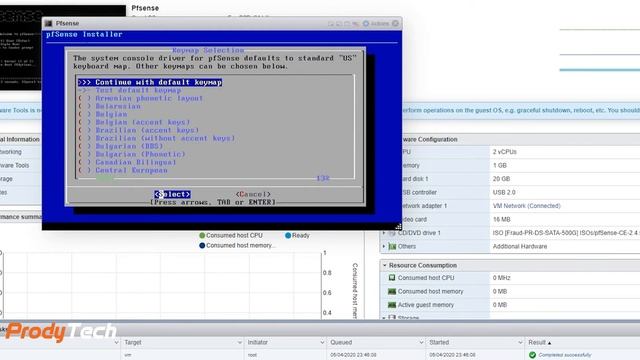Viewport: 640px width, 360px height.
Task: Click the keymap list 13% scroll indicator
Action: (322, 178)
